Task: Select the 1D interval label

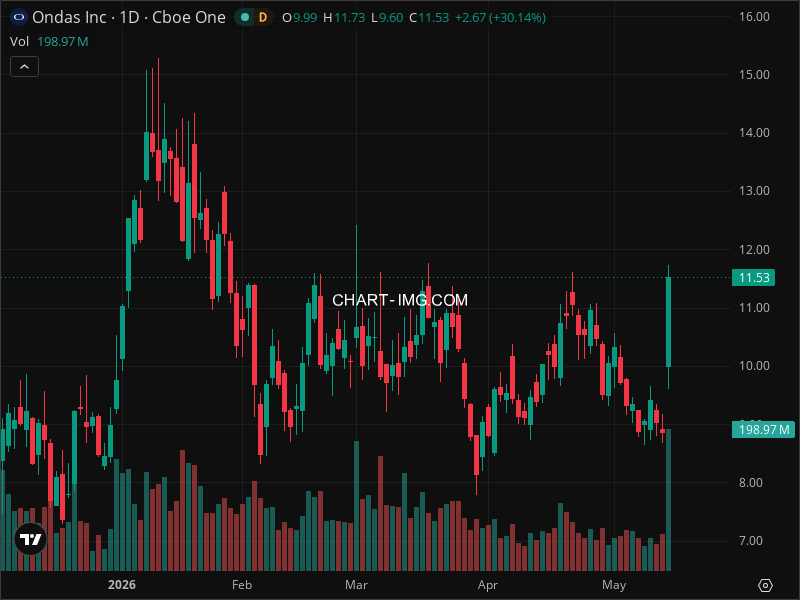Action: (129, 17)
